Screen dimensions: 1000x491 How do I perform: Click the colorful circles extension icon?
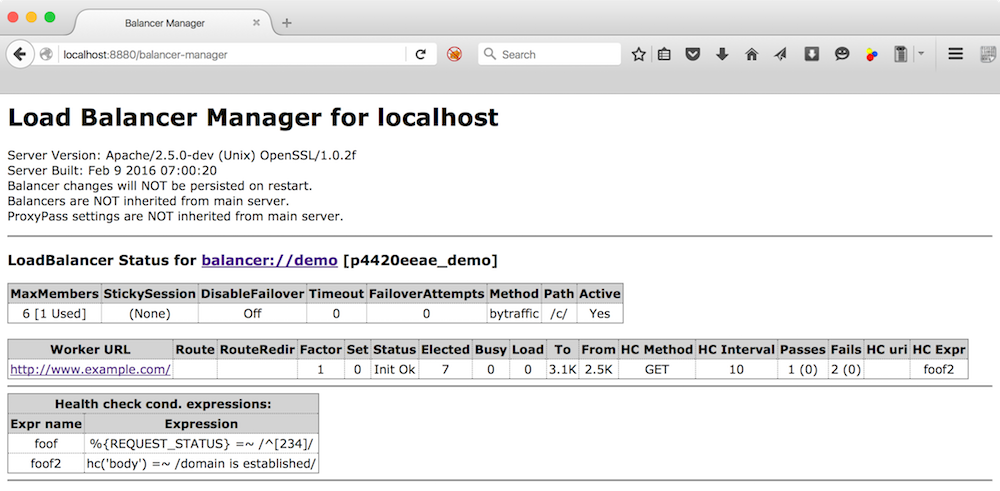(871, 54)
